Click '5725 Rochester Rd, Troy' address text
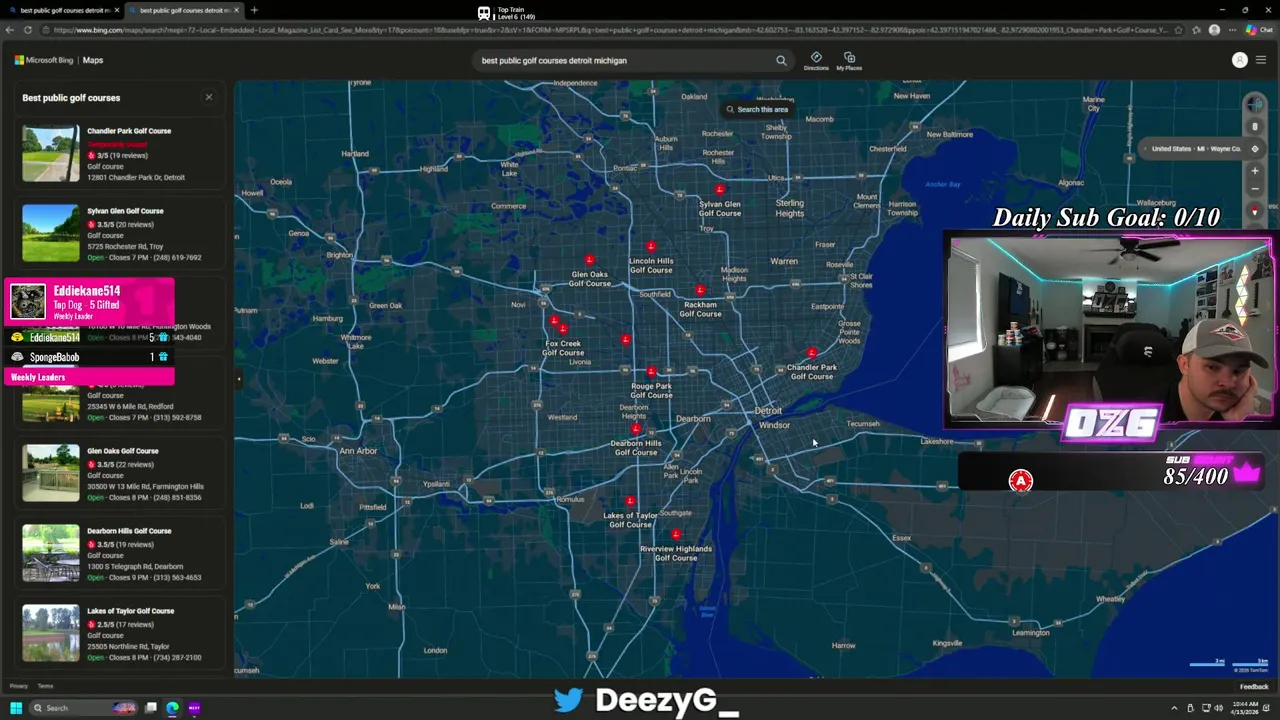This screenshot has height=720, width=1280. pyautogui.click(x=125, y=246)
